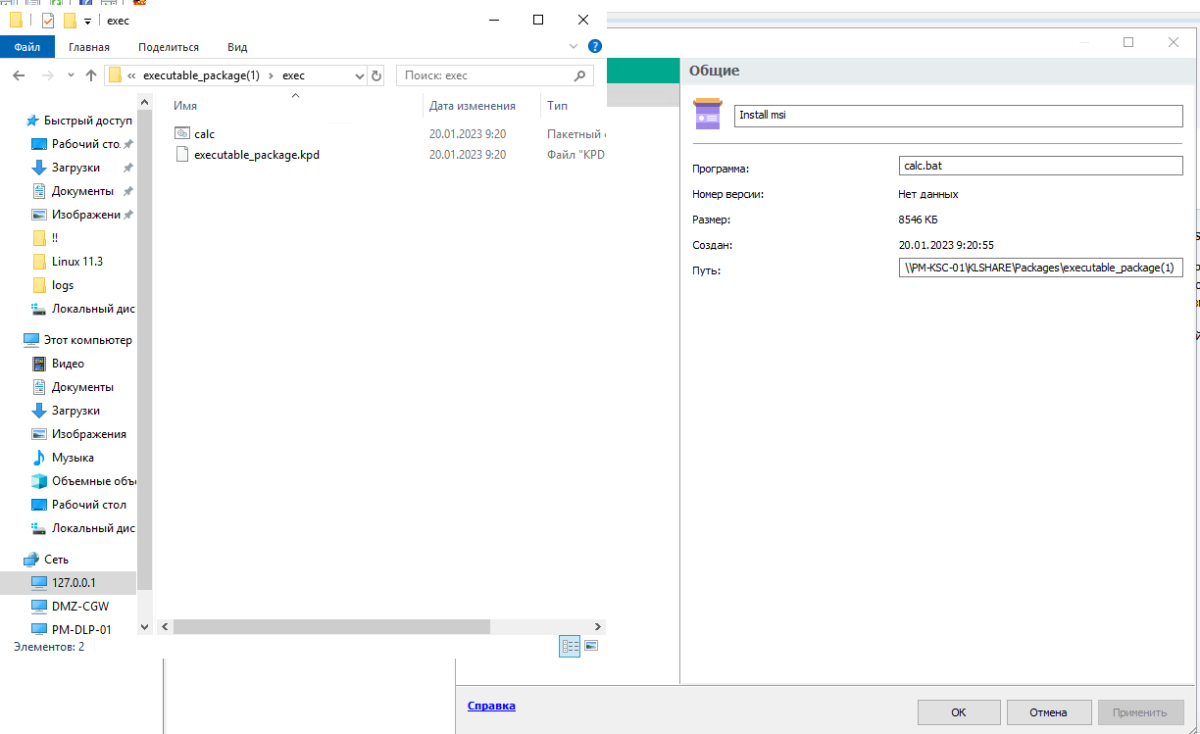Click the horizontal scrollbar in file list
Viewport: 1200px width, 734px height.
tap(331, 627)
